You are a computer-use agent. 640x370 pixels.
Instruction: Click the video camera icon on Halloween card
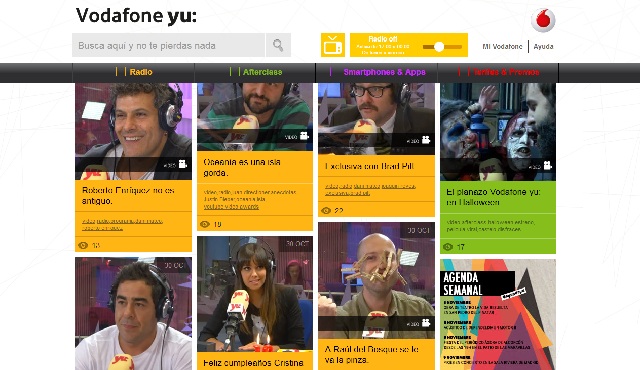(547, 165)
